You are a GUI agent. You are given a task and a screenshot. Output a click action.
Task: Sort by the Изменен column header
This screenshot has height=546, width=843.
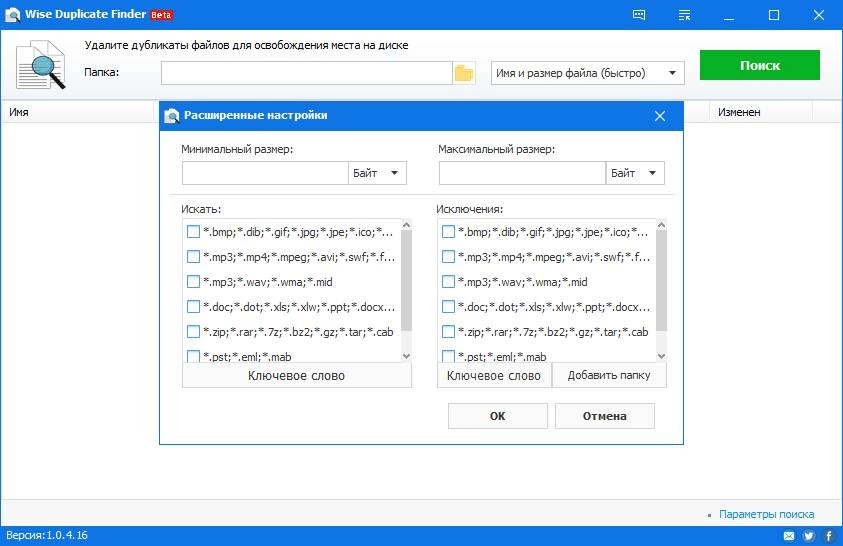click(761, 112)
